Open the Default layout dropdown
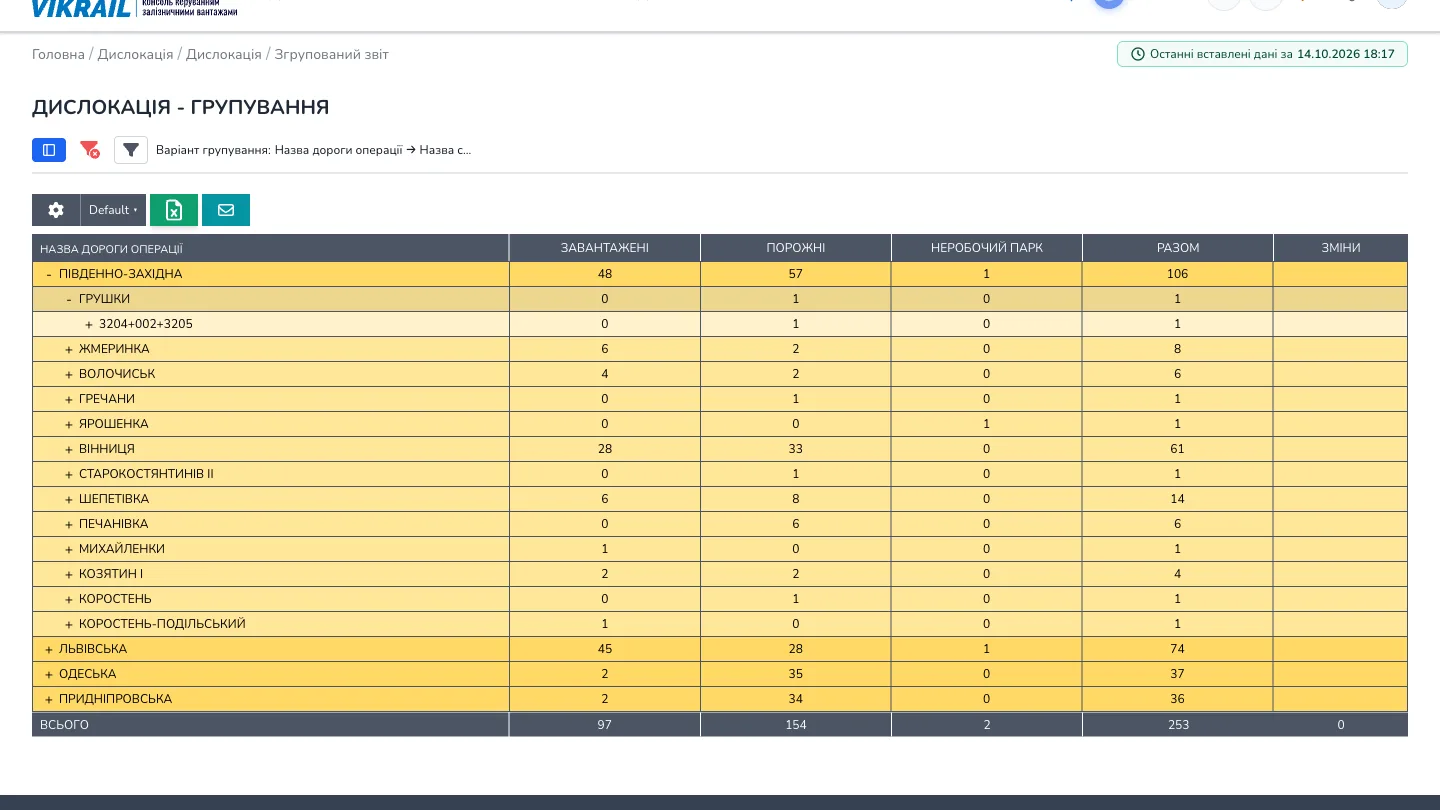 coord(113,210)
